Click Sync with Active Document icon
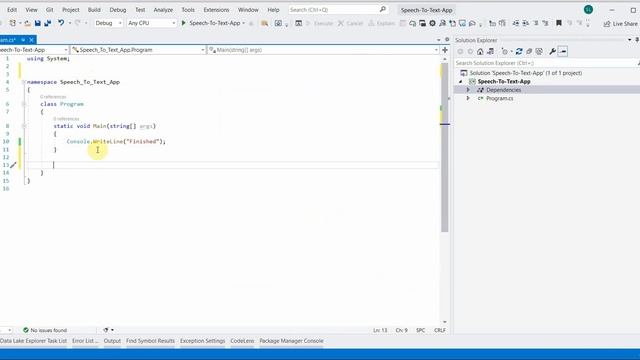 pos(519,51)
